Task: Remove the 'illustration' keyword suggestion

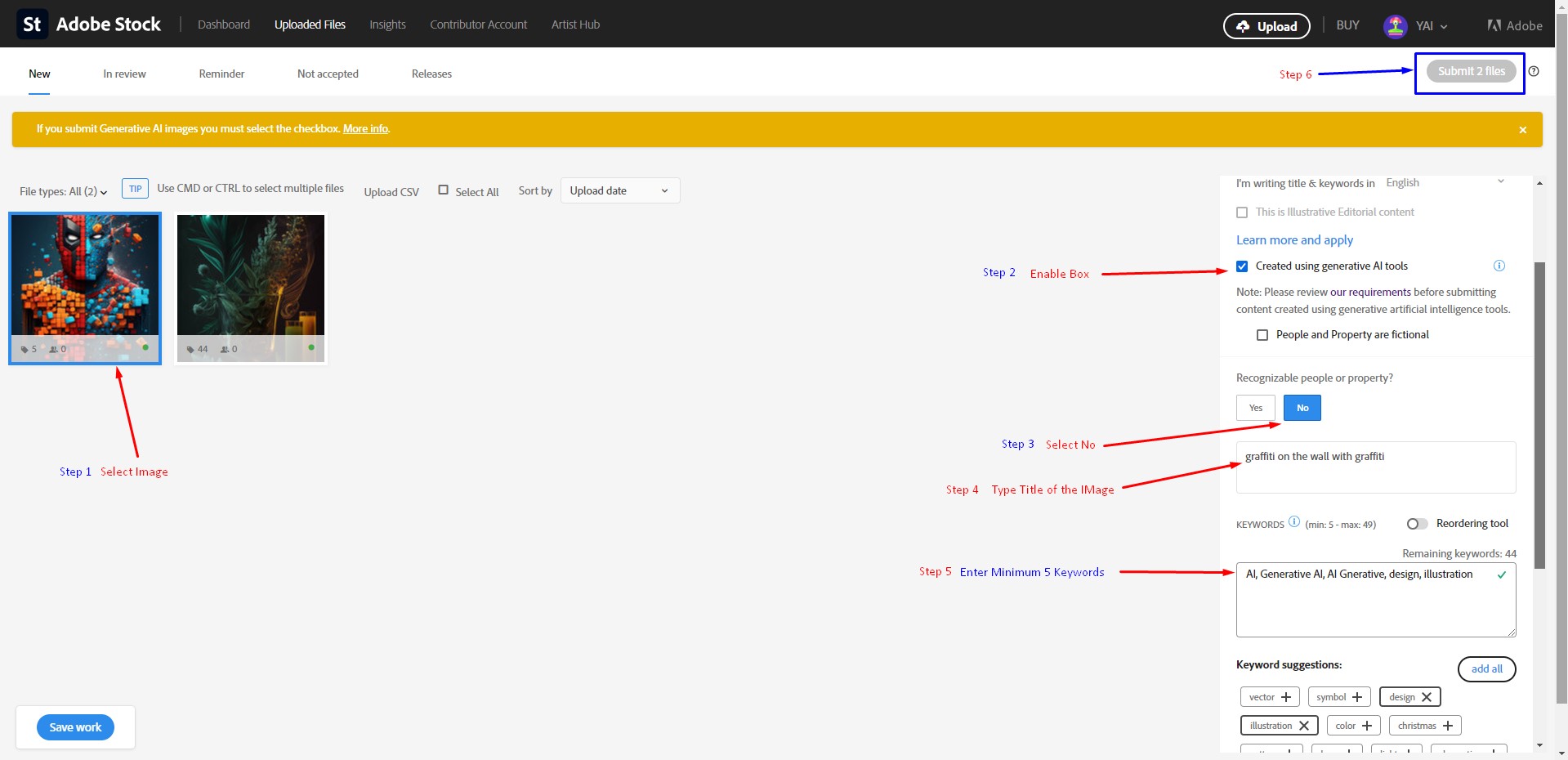Action: (1303, 726)
